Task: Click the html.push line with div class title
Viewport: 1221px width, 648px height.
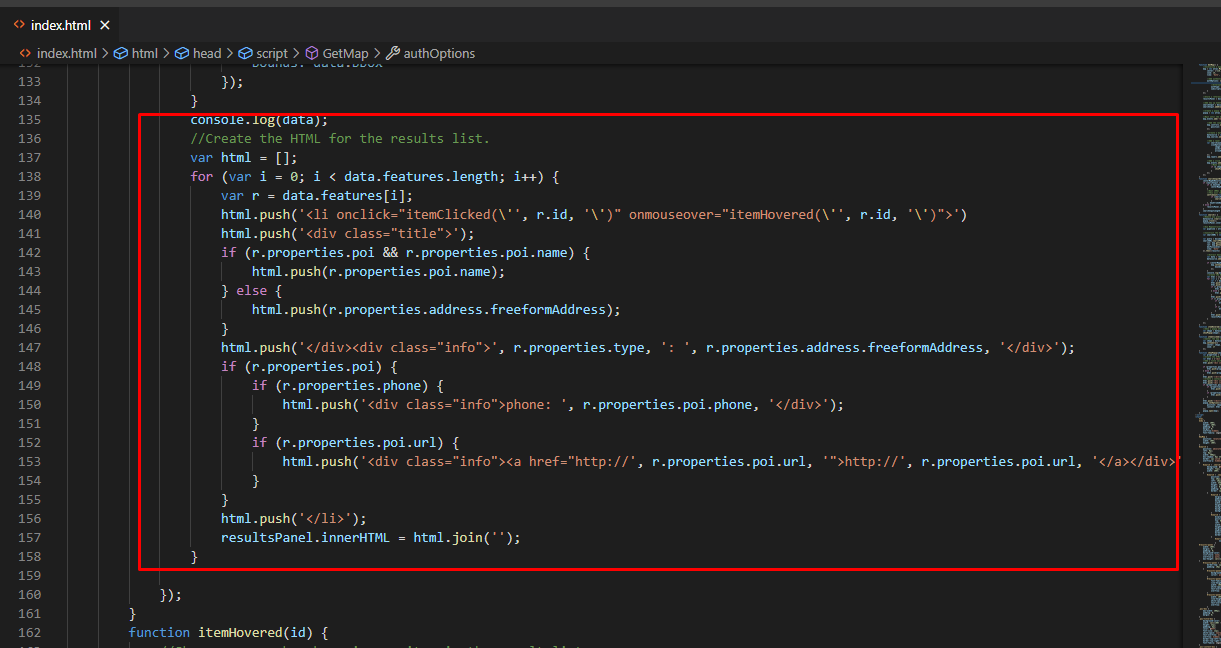Action: tap(348, 233)
